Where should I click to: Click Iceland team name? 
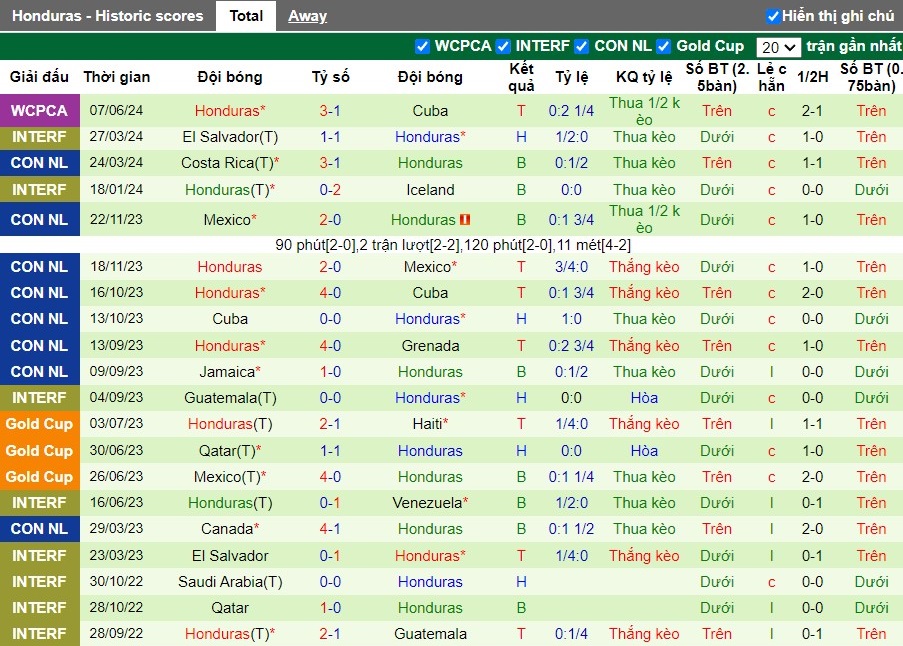[x=430, y=189]
